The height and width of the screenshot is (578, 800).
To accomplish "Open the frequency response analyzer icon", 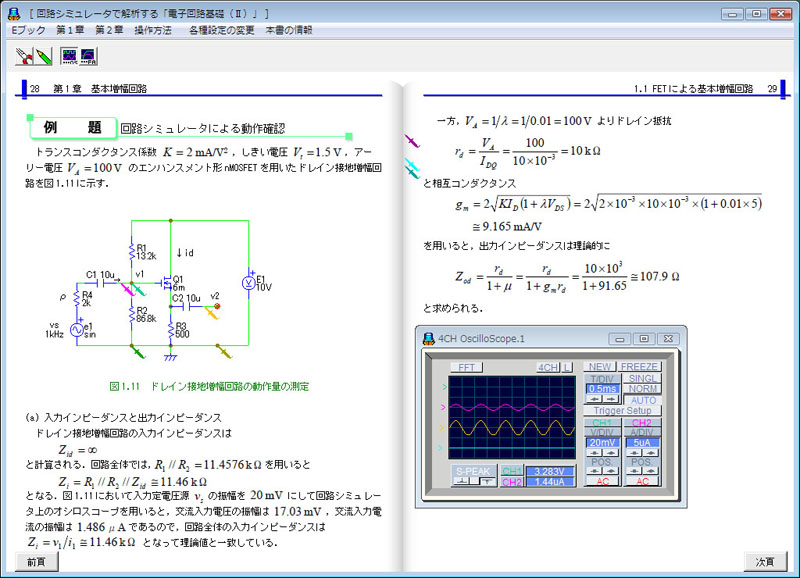I will [x=88, y=56].
